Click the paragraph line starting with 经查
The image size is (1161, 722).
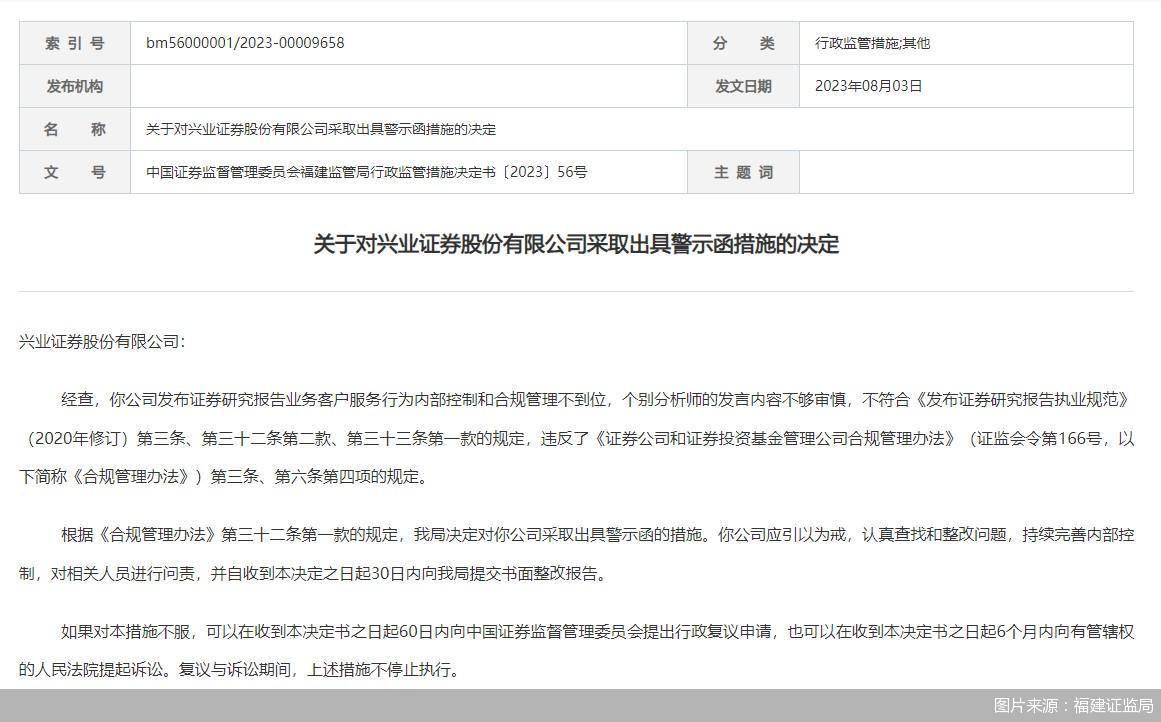point(597,400)
